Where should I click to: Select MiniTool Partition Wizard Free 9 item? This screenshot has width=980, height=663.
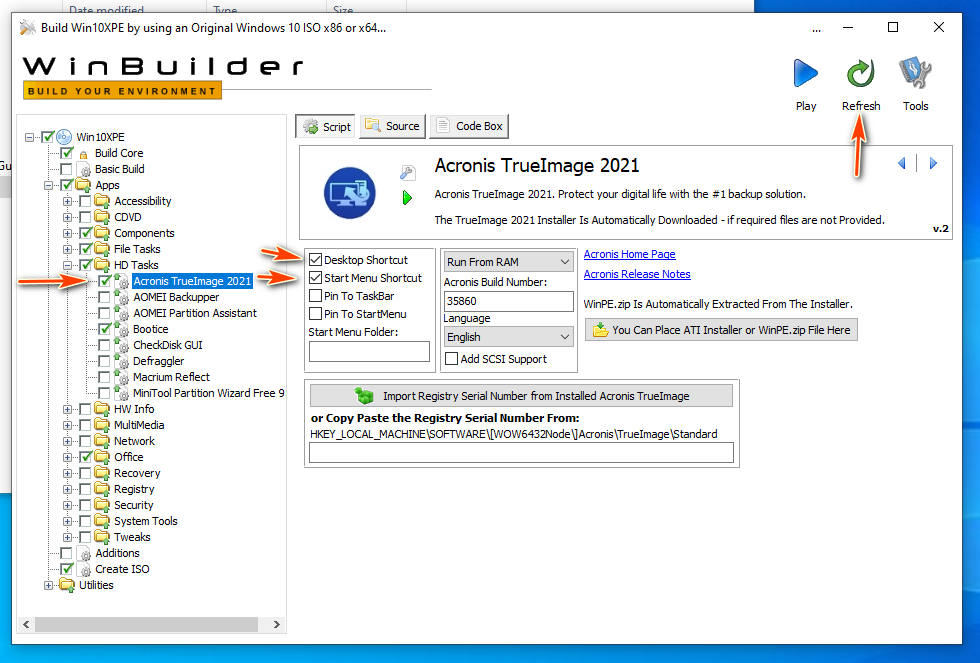208,393
